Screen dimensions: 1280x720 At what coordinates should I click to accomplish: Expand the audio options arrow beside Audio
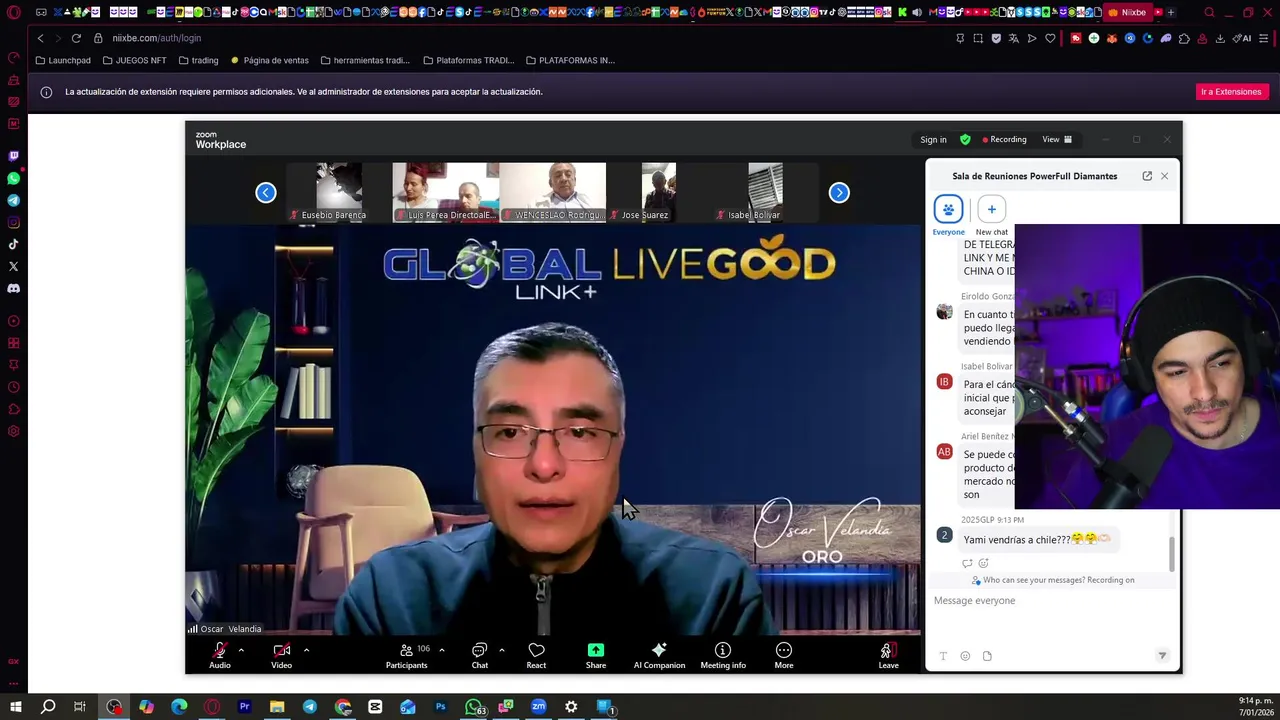241,650
